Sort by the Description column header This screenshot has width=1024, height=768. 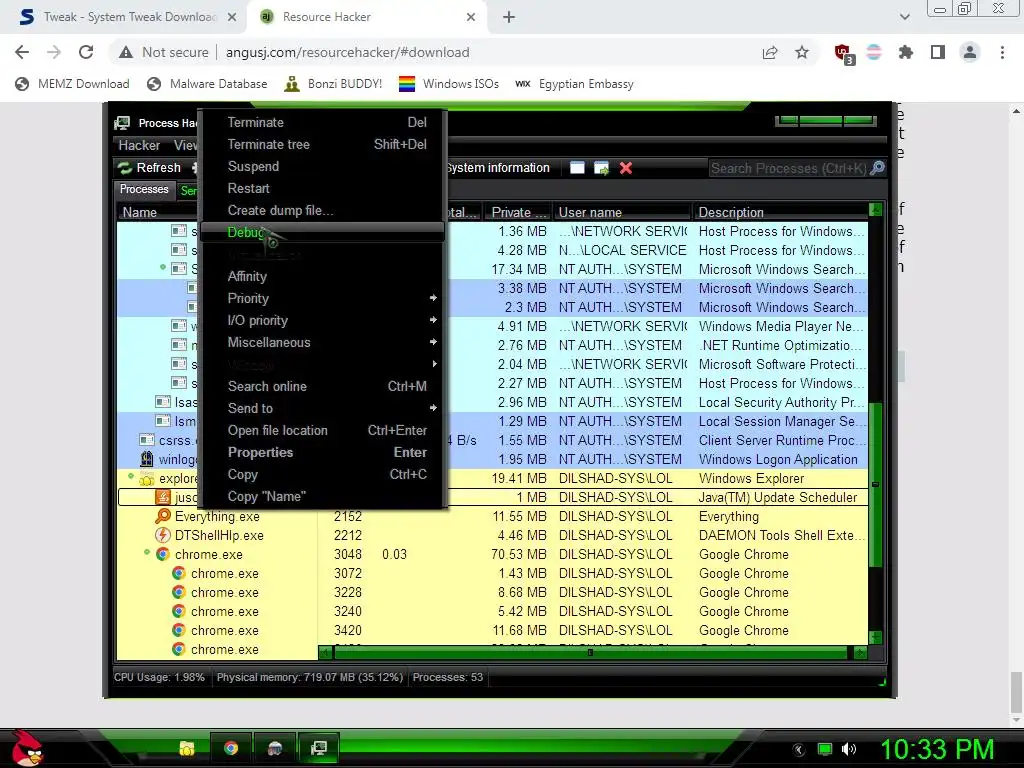[781, 212]
